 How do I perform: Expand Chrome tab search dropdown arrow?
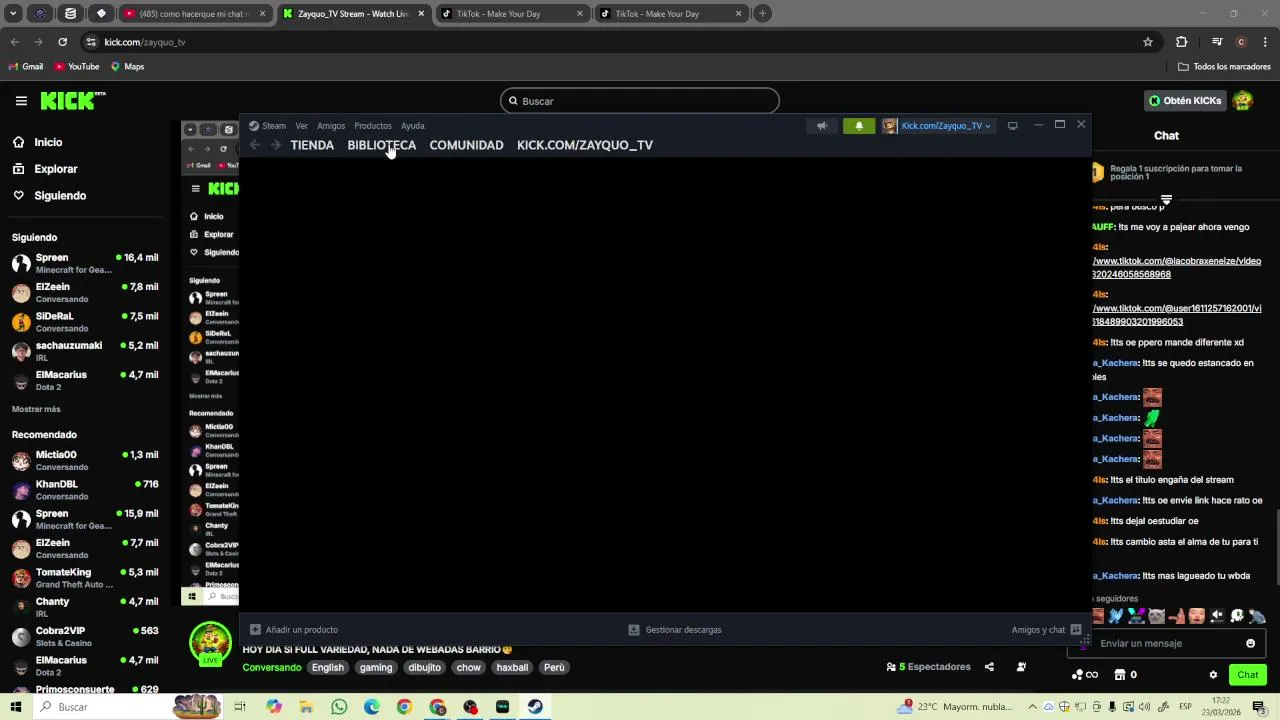pyautogui.click(x=13, y=14)
